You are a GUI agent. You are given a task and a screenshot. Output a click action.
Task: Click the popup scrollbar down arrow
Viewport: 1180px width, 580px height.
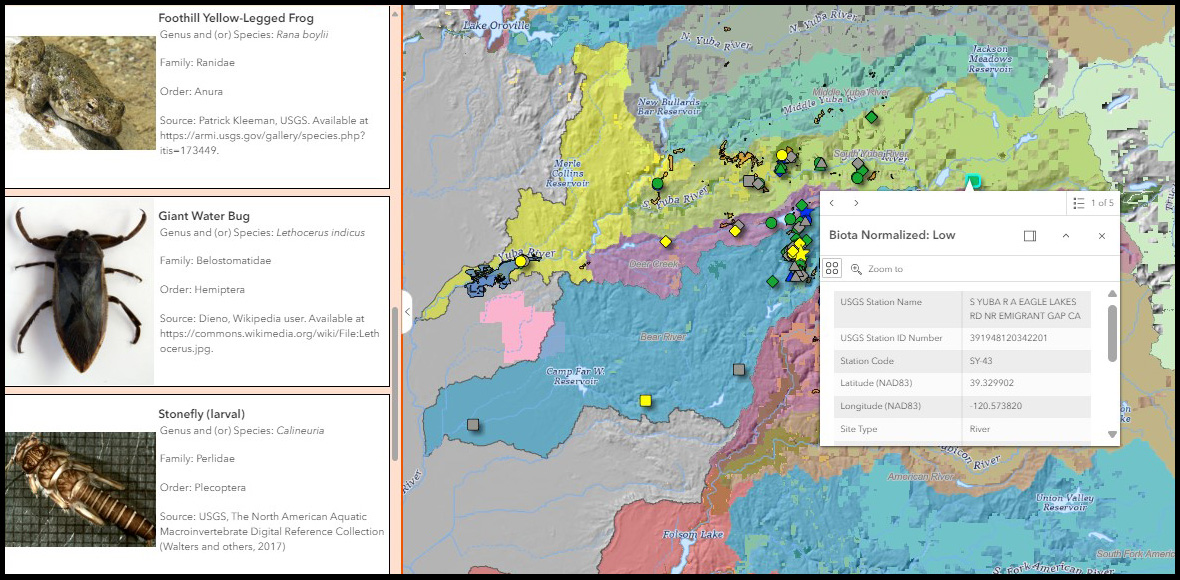tap(1112, 434)
